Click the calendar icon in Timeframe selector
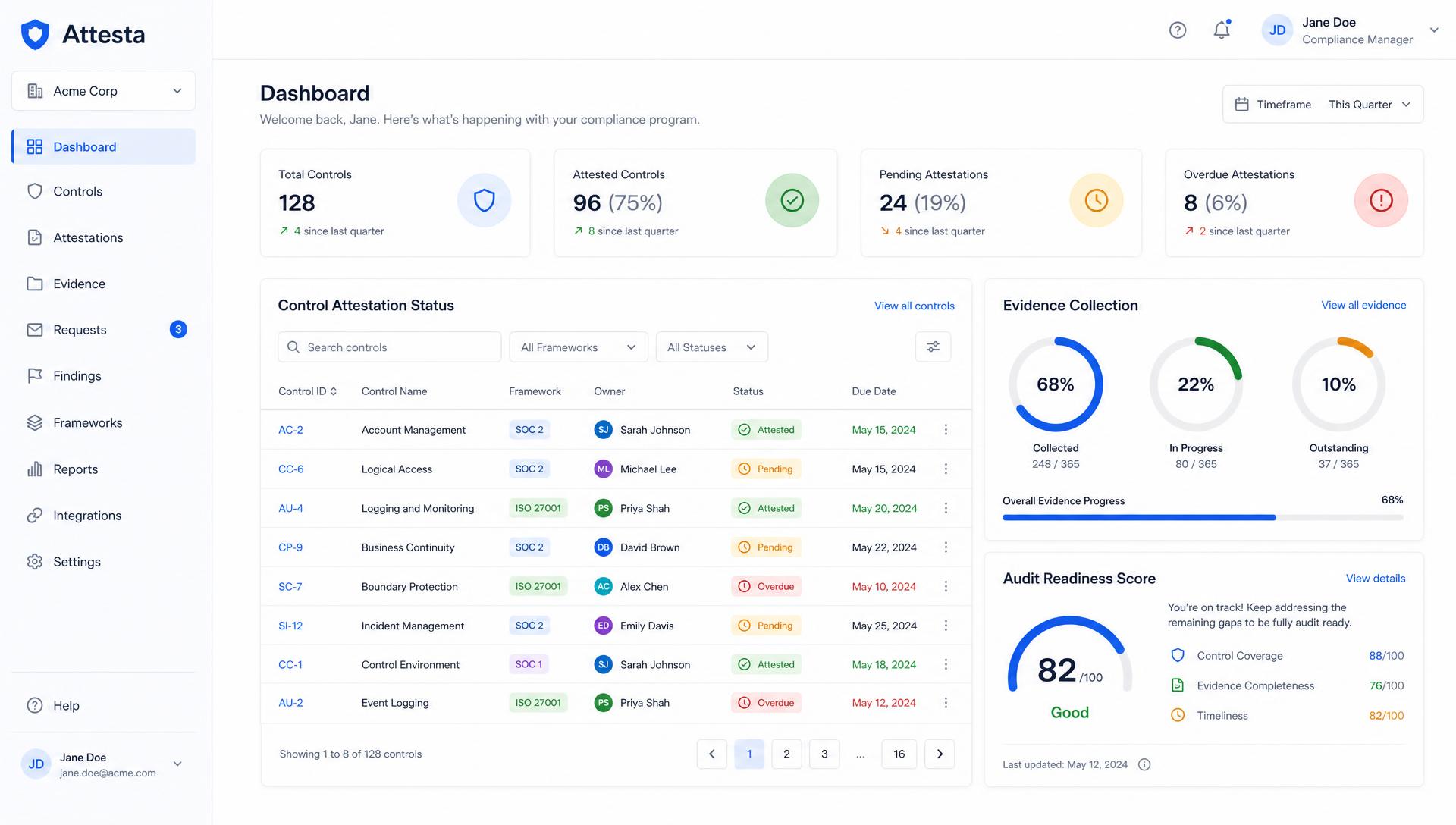 1241,104
